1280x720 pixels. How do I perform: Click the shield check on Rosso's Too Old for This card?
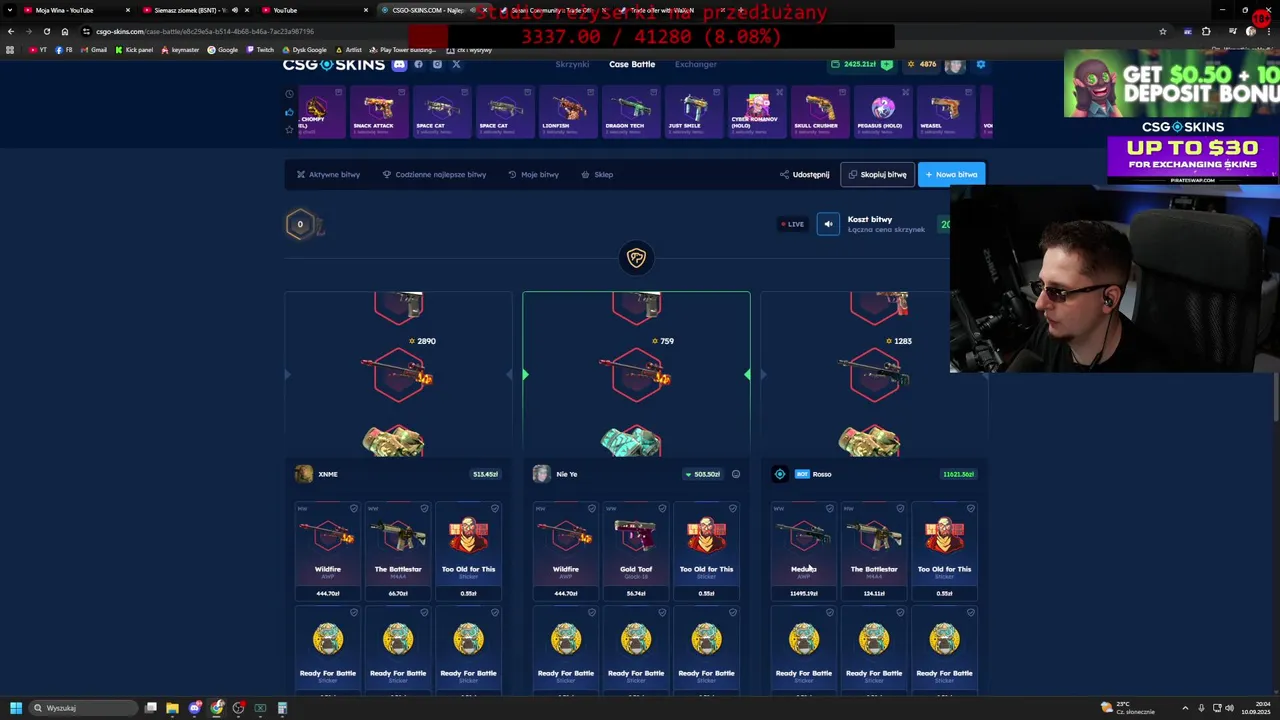pos(970,509)
